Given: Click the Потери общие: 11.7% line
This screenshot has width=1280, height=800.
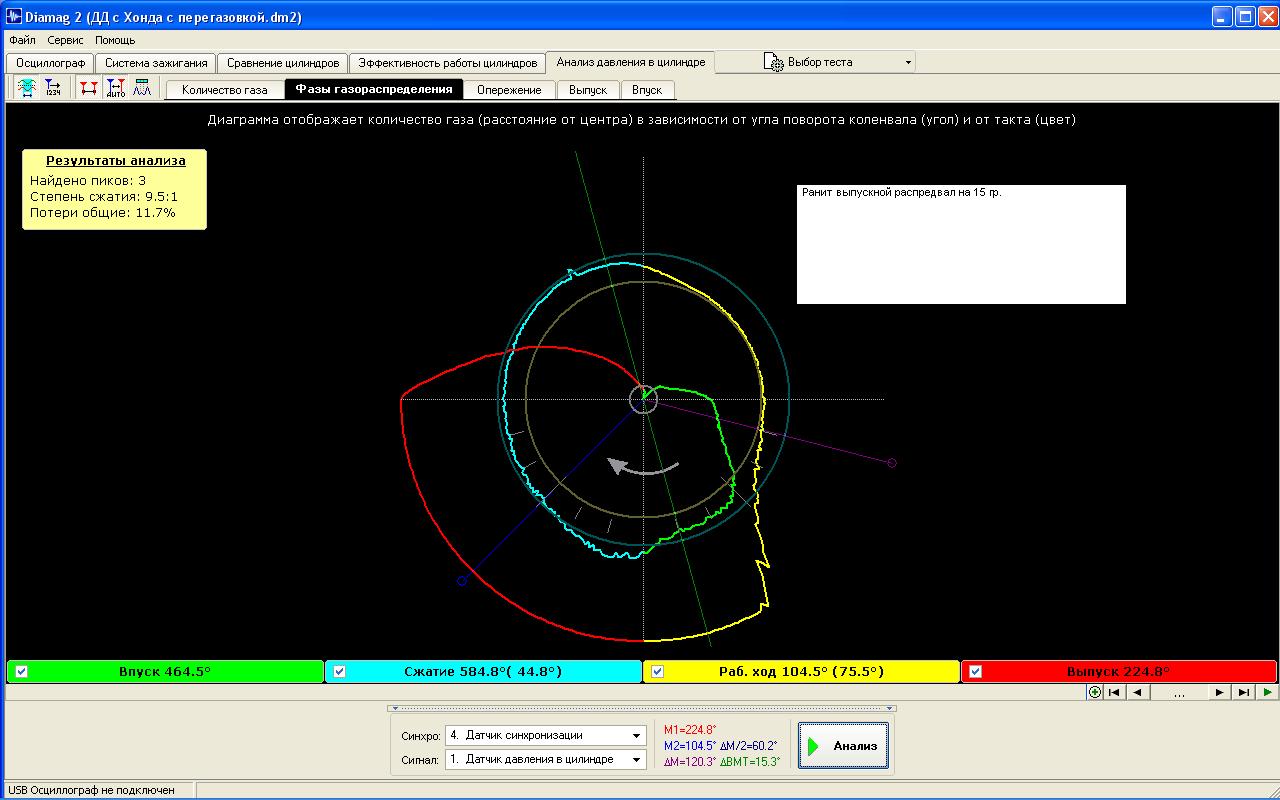Looking at the screenshot, I should click(x=103, y=212).
